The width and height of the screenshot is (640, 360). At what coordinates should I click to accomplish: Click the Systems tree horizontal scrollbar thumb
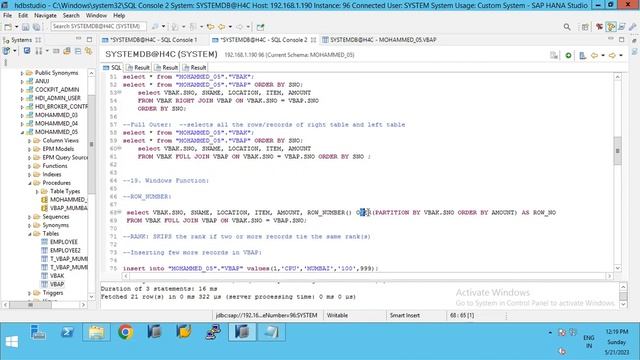(x=30, y=304)
